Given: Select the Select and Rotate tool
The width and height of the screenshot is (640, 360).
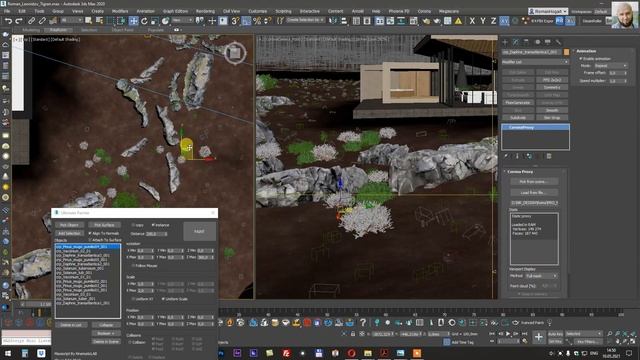Looking at the screenshot, I should tap(144, 20).
